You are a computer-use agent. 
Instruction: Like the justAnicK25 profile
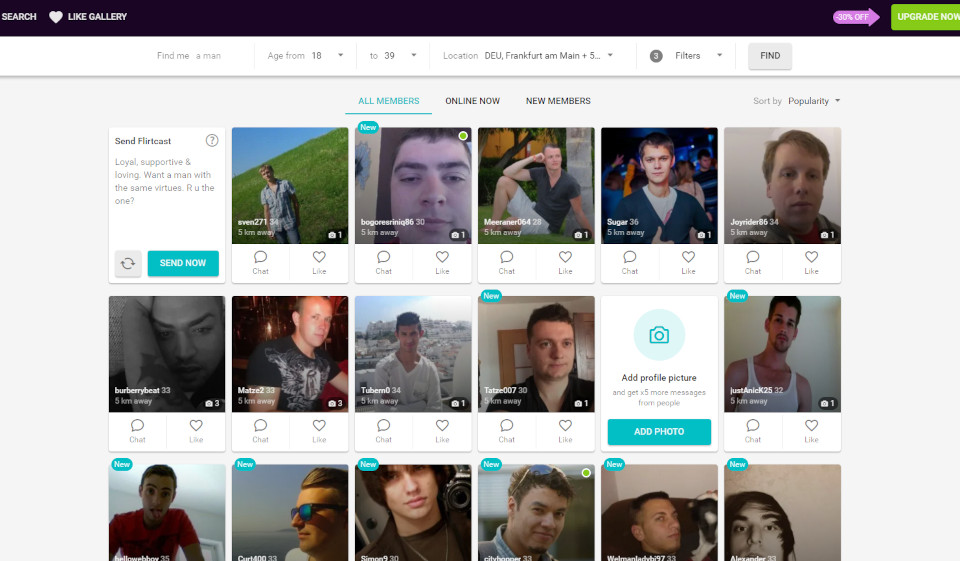[x=811, y=426]
